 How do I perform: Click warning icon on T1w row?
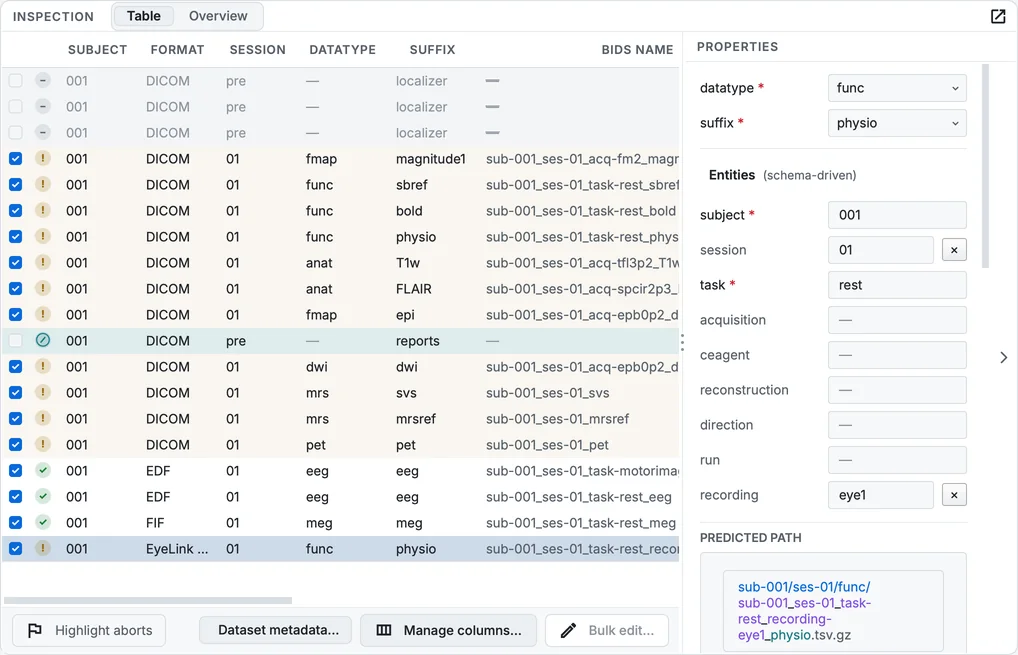(43, 262)
